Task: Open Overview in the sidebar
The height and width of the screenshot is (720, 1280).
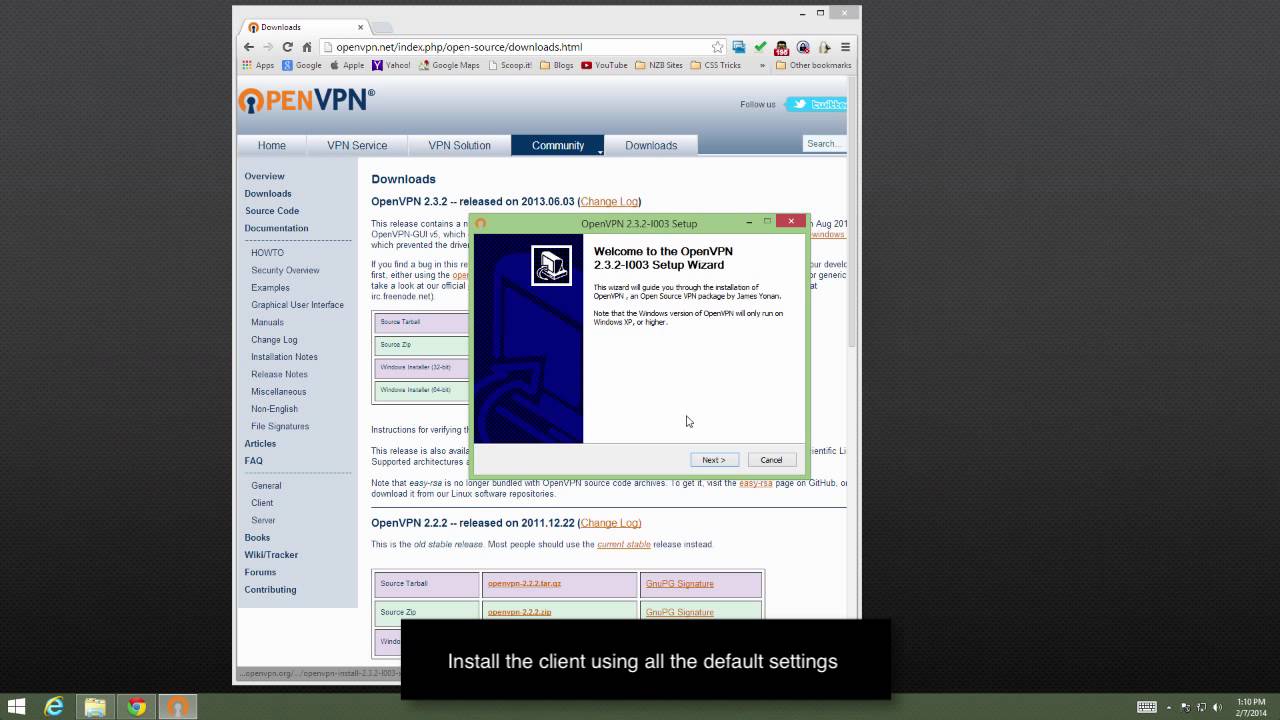Action: tap(264, 176)
